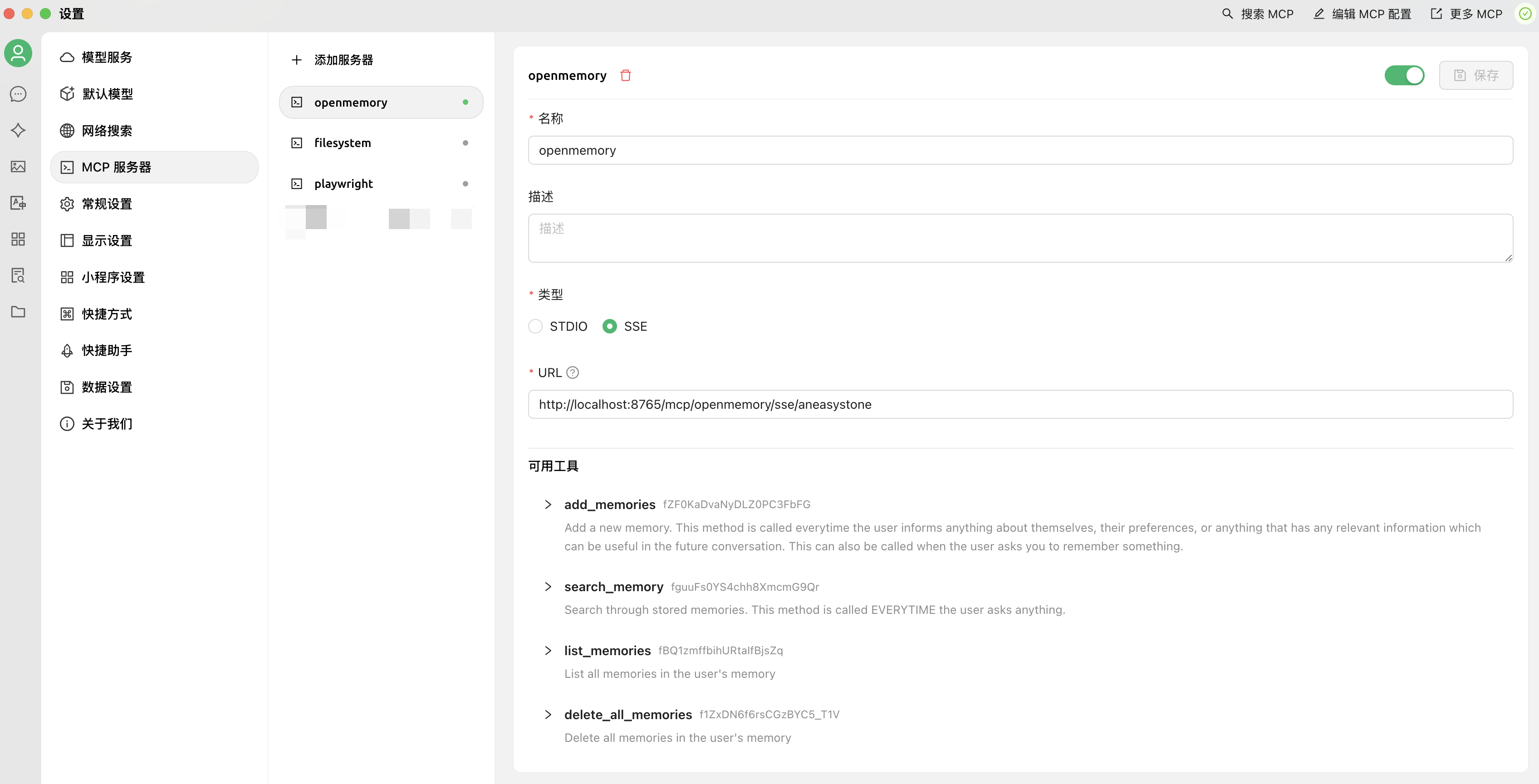
Task: Select the openmemory server in the list
Action: pos(381,102)
